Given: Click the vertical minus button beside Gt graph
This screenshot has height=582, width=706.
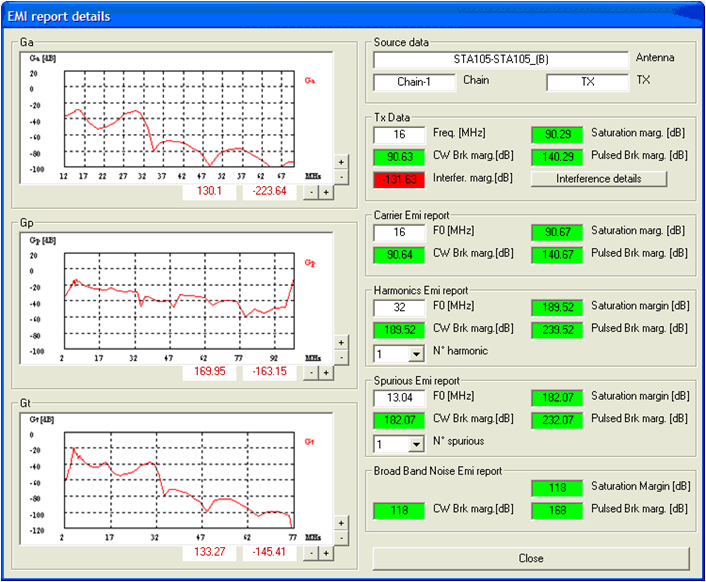Looking at the screenshot, I should click(x=341, y=538).
